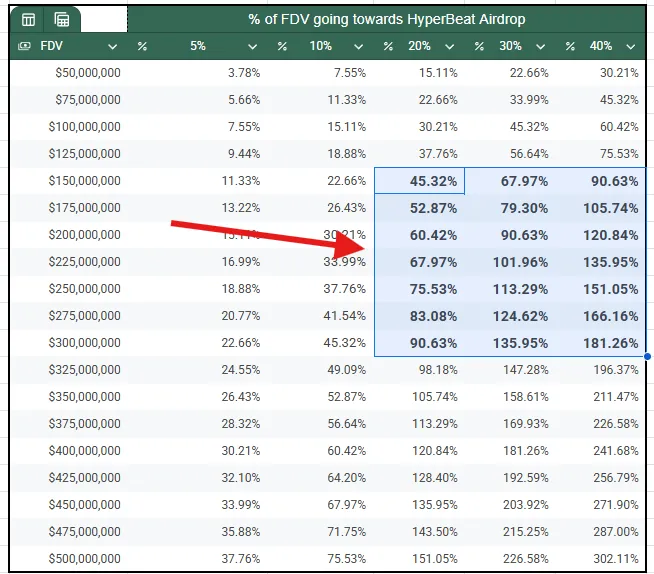This screenshot has width=654, height=574.
Task: Click the table view icon
Action: pyautogui.click(x=28, y=20)
